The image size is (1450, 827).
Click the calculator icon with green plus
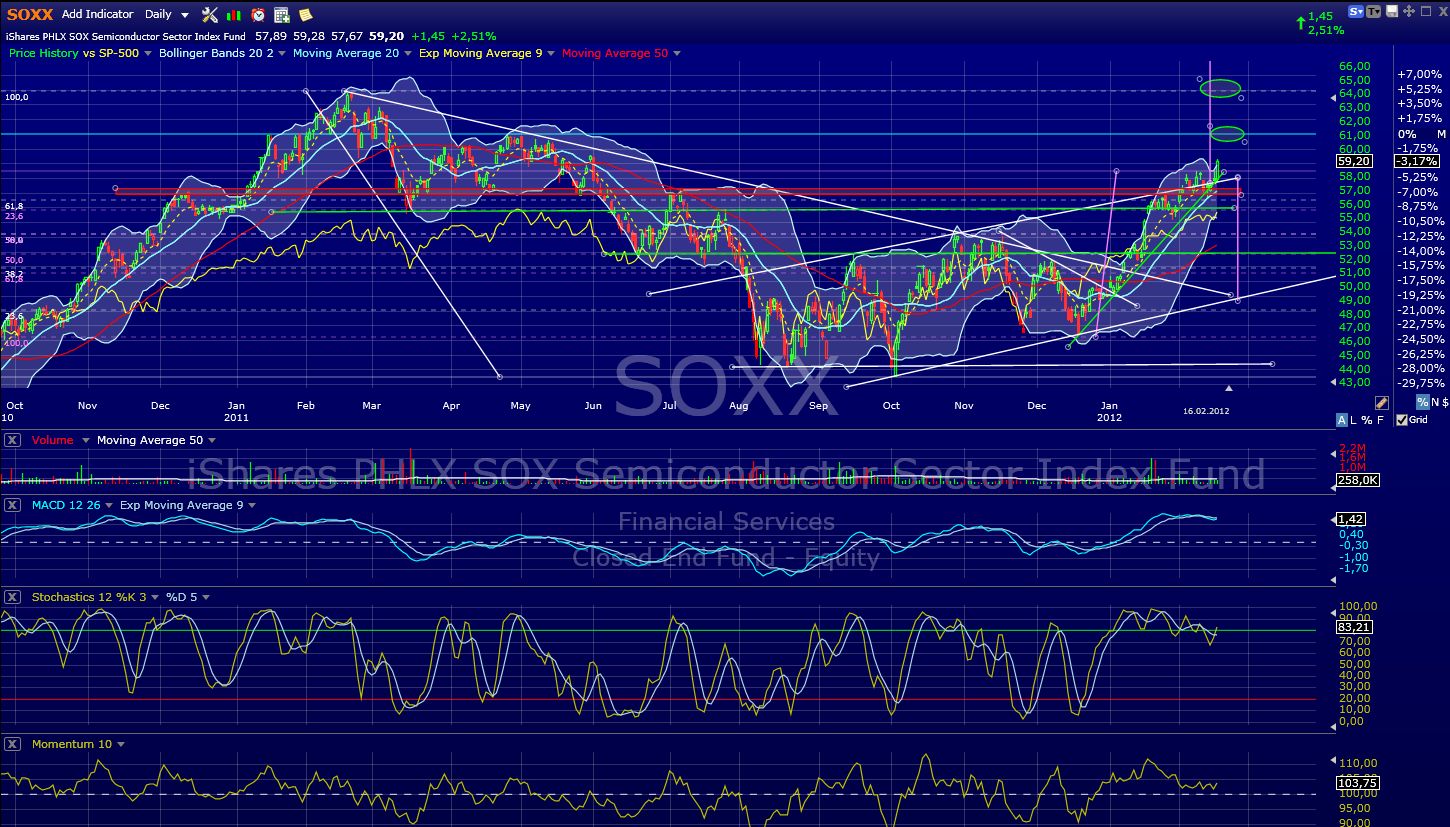pos(282,15)
